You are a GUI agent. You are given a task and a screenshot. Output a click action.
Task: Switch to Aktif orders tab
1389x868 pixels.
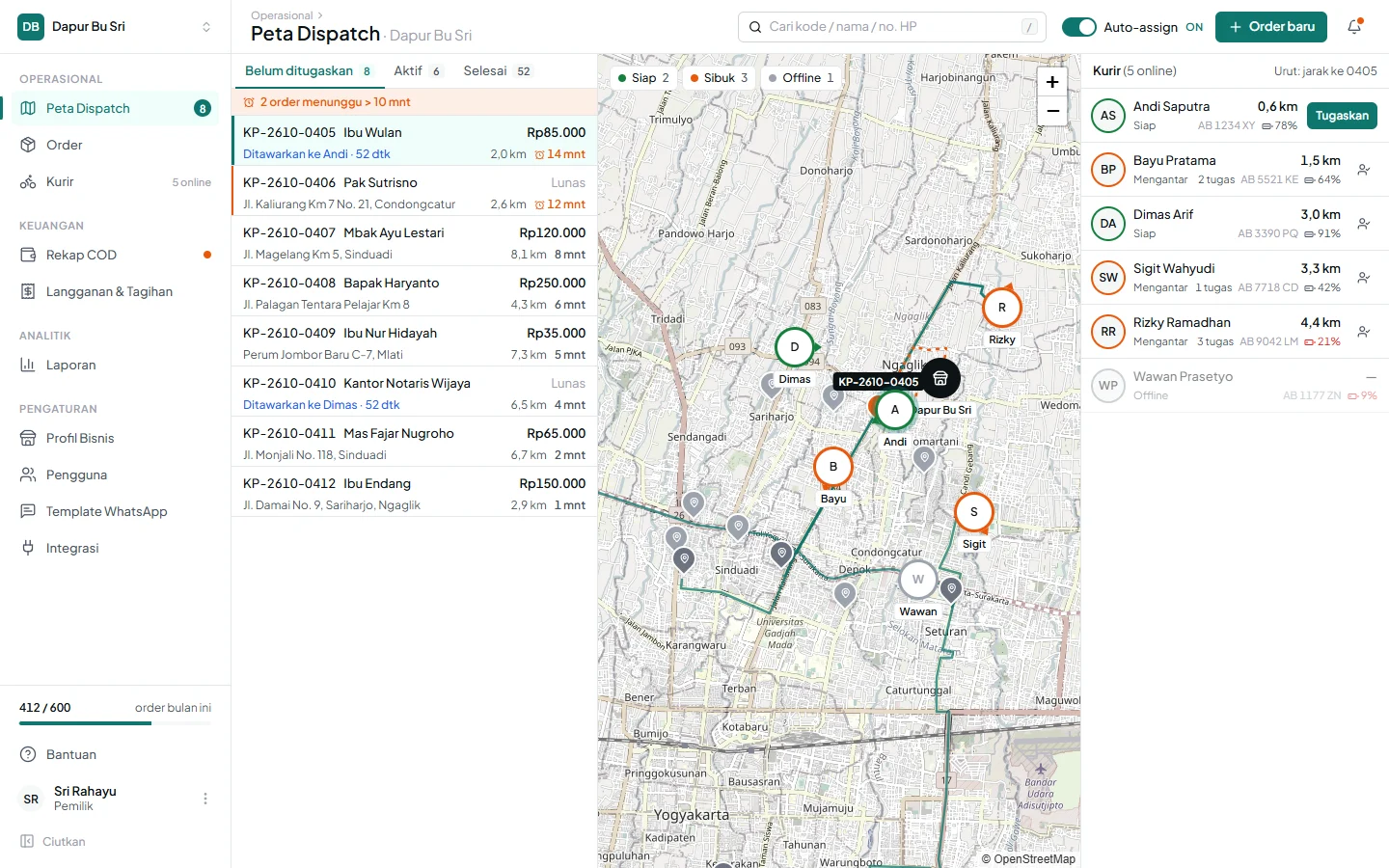coord(418,71)
